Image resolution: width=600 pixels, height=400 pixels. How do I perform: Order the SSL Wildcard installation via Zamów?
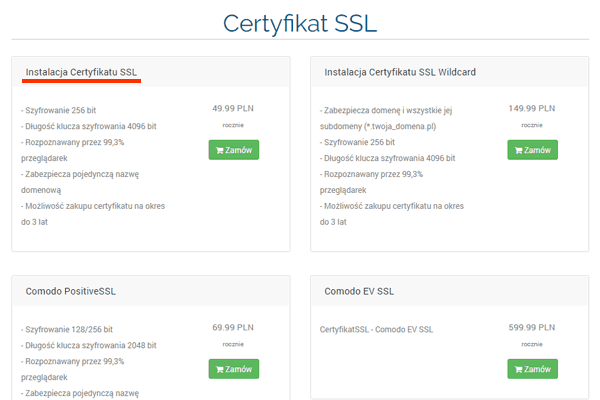533,150
